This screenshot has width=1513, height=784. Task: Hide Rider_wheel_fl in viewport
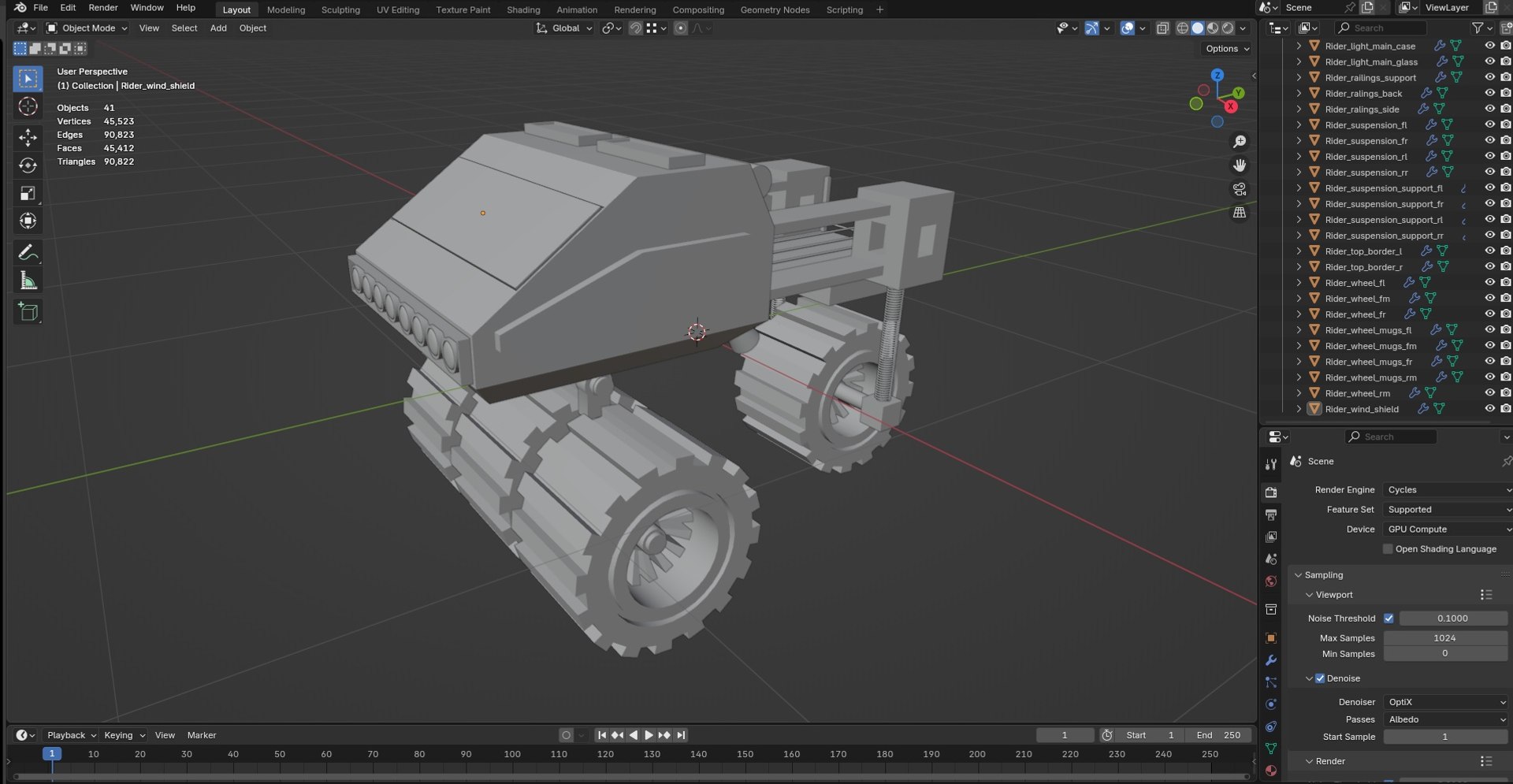pyautogui.click(x=1489, y=283)
